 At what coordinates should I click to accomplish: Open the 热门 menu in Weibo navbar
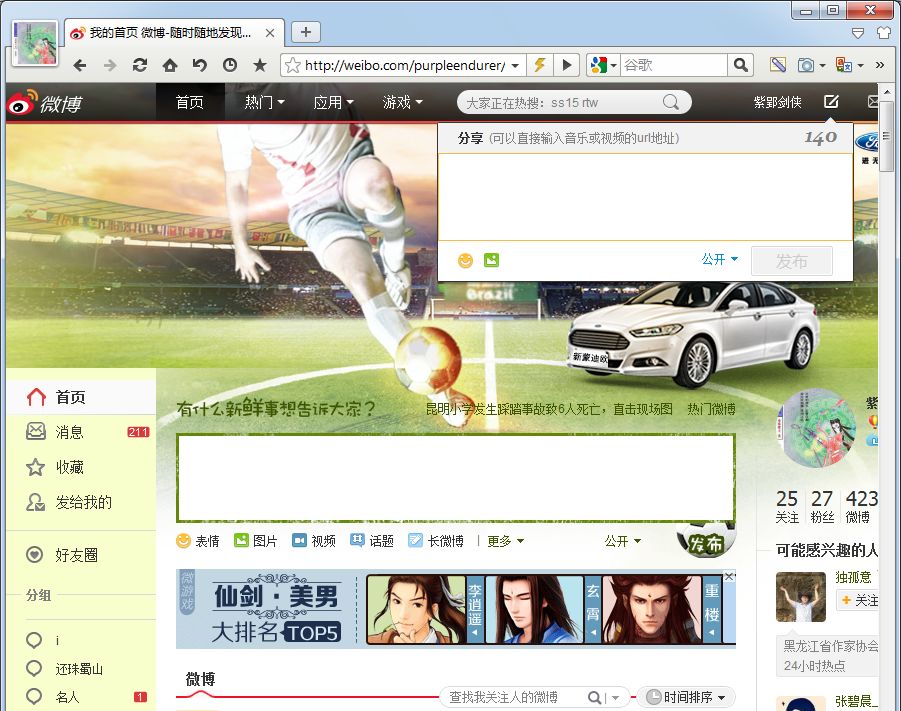point(264,102)
